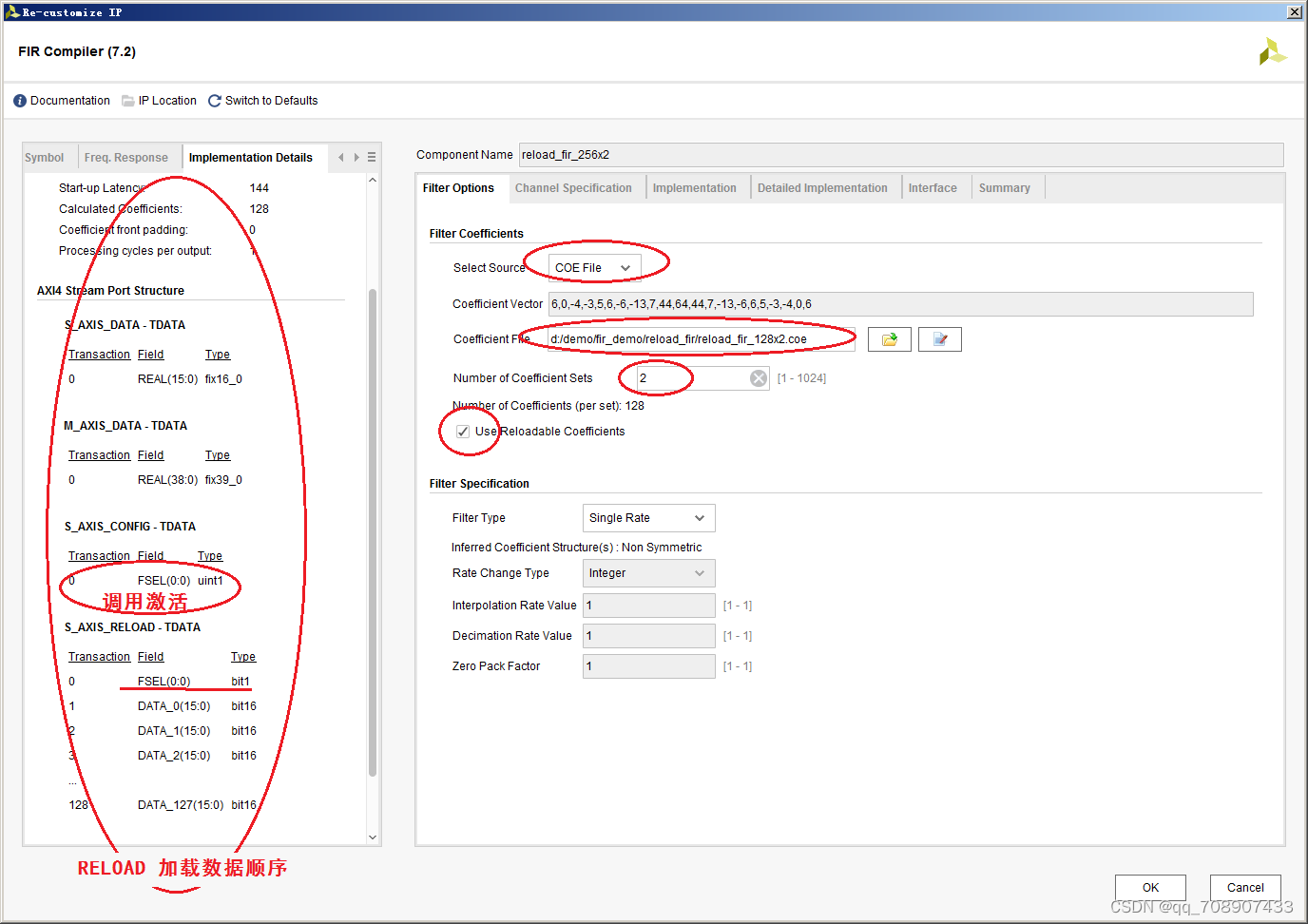Click the left panel scroll up arrow
1308x924 pixels.
tap(373, 180)
